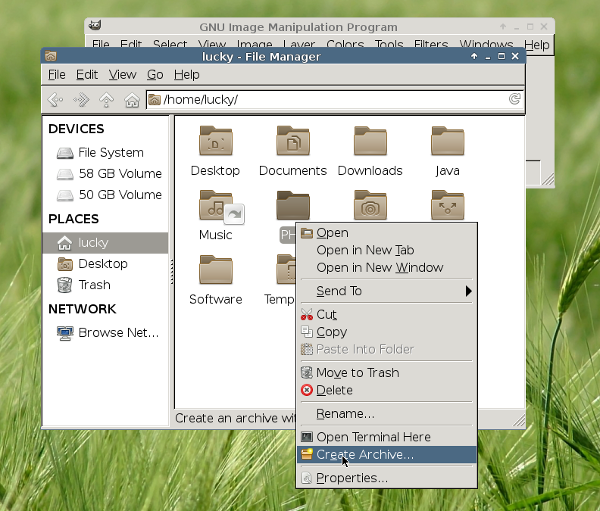Open the View menu in File Manager
Screen dimensions: 600x511
pos(122,75)
